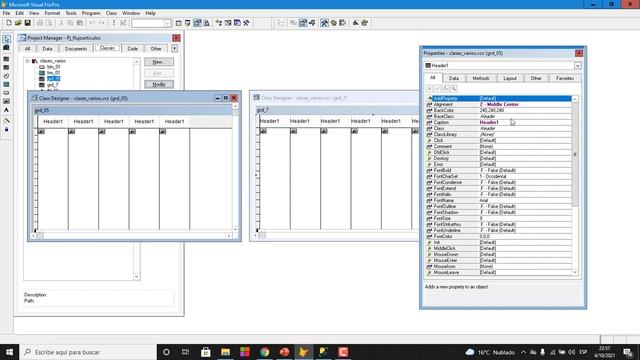
Task: Switch to Other tab in Project Manager
Action: [x=156, y=49]
